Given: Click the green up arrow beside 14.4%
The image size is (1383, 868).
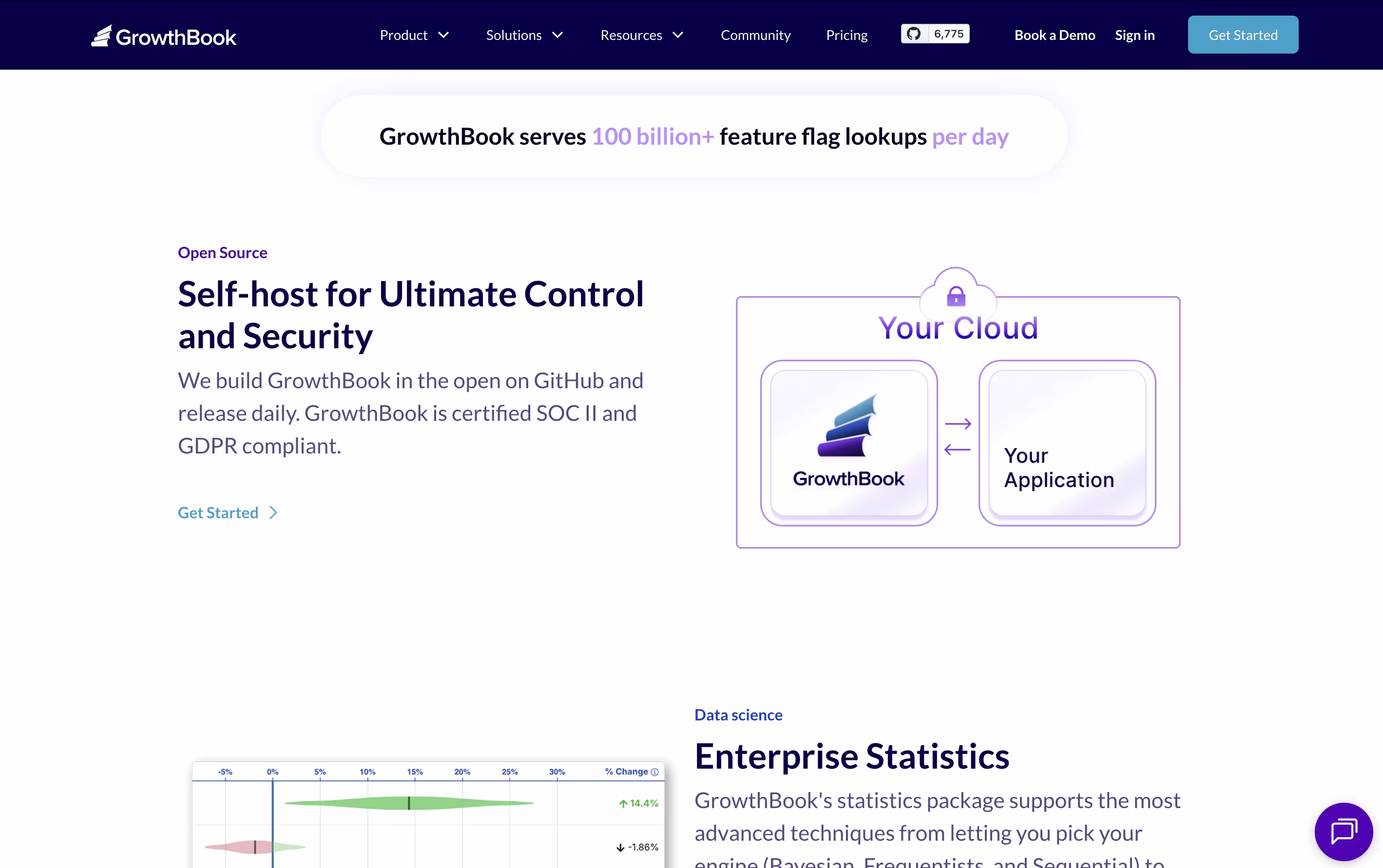Looking at the screenshot, I should pos(623,803).
